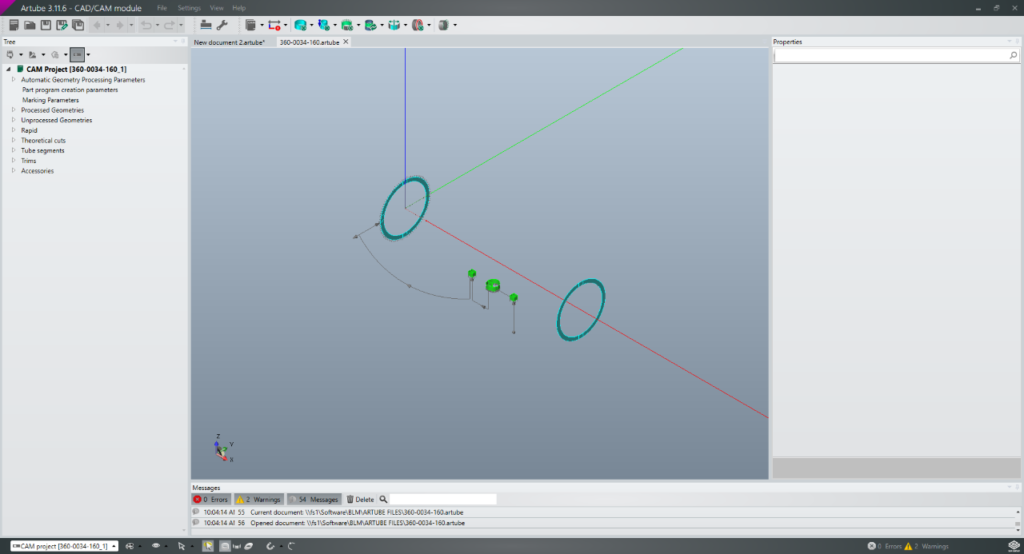Image resolution: width=1024 pixels, height=554 pixels.
Task: Toggle the 54 Messages filter button
Action: click(314, 499)
